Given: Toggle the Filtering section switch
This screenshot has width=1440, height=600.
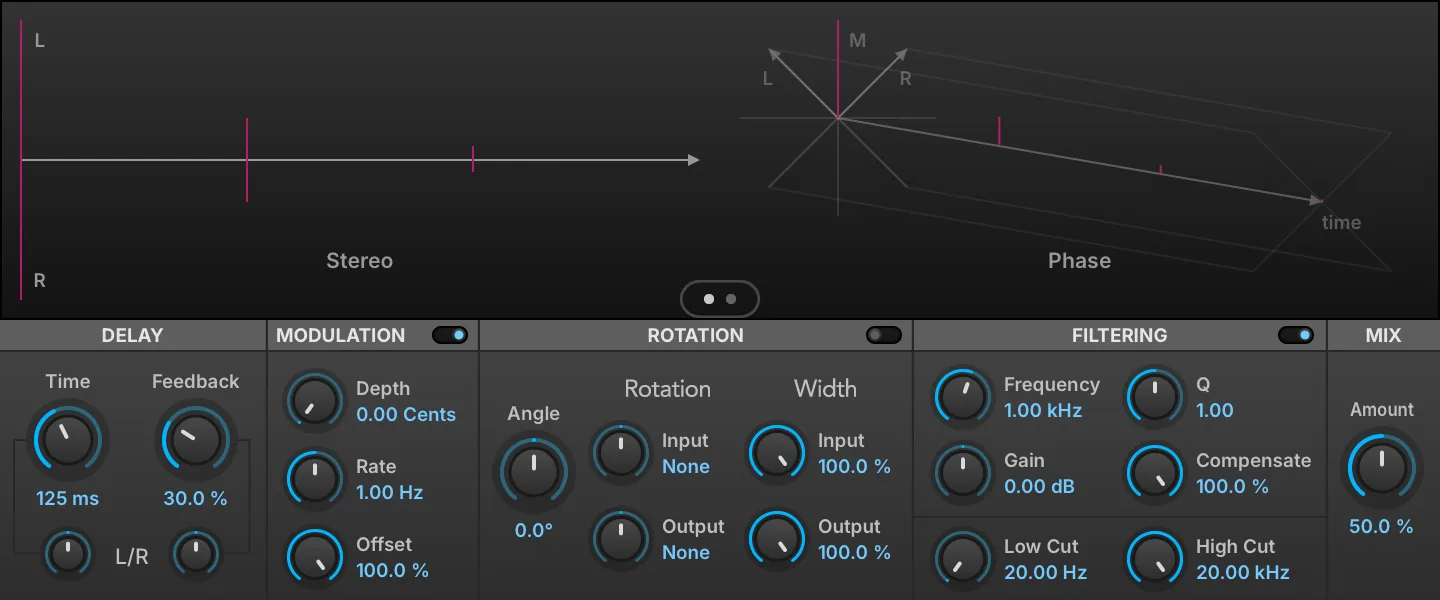Looking at the screenshot, I should click(1296, 335).
